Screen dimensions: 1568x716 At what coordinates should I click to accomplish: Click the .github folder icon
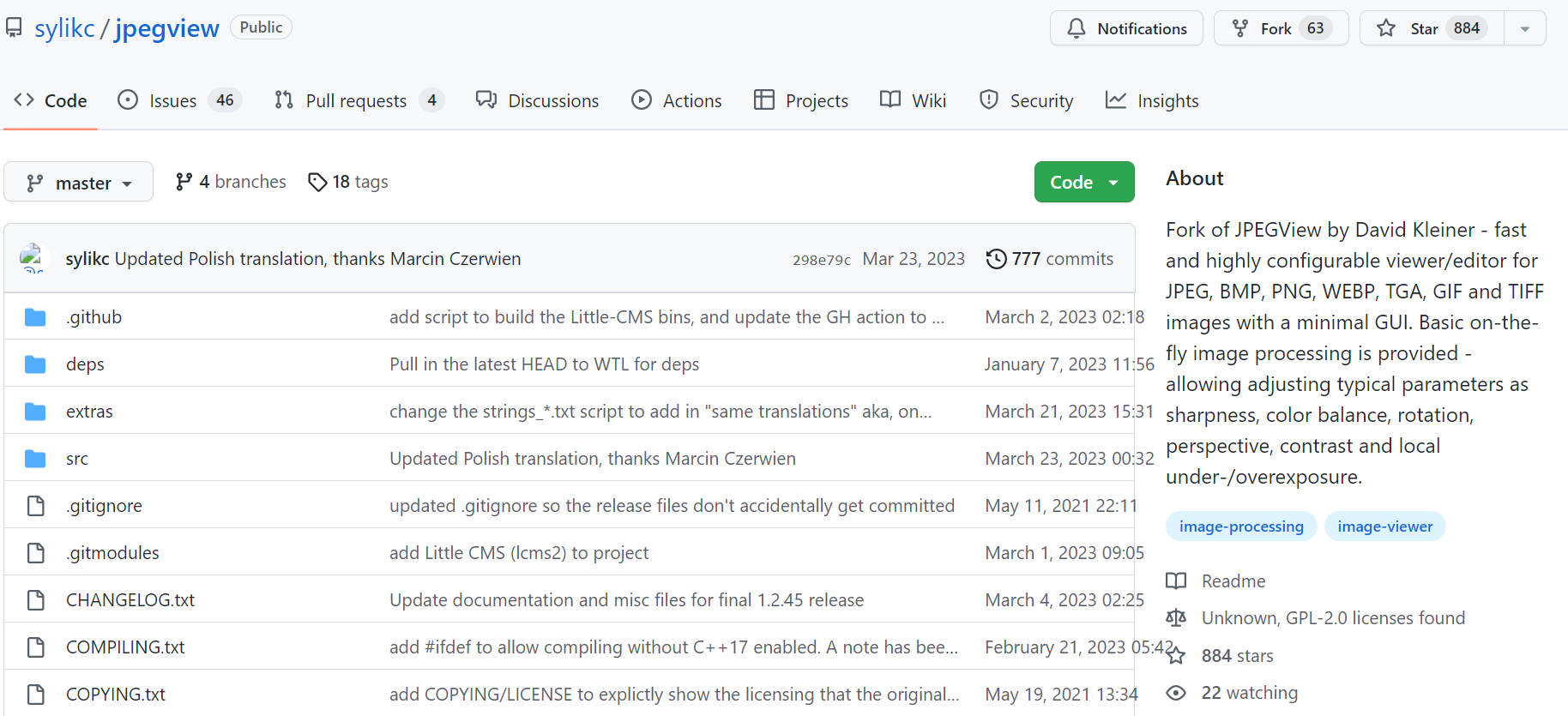(x=35, y=317)
